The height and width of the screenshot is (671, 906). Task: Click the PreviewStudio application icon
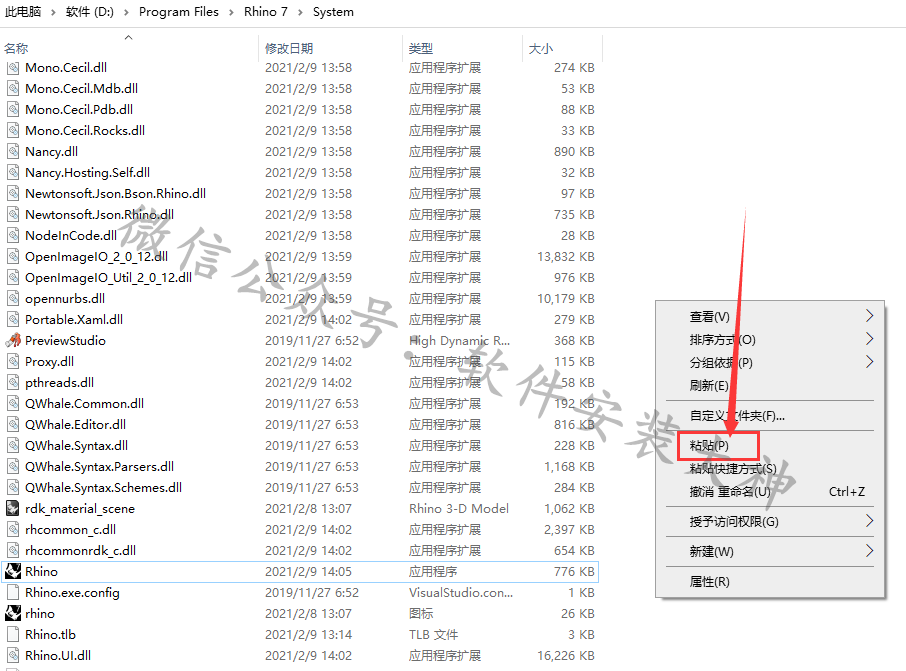click(13, 340)
